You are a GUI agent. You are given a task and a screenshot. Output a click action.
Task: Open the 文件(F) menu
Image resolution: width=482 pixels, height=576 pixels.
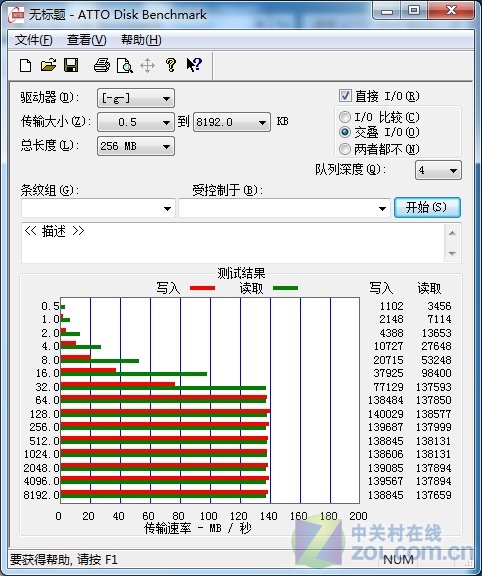(x=33, y=40)
